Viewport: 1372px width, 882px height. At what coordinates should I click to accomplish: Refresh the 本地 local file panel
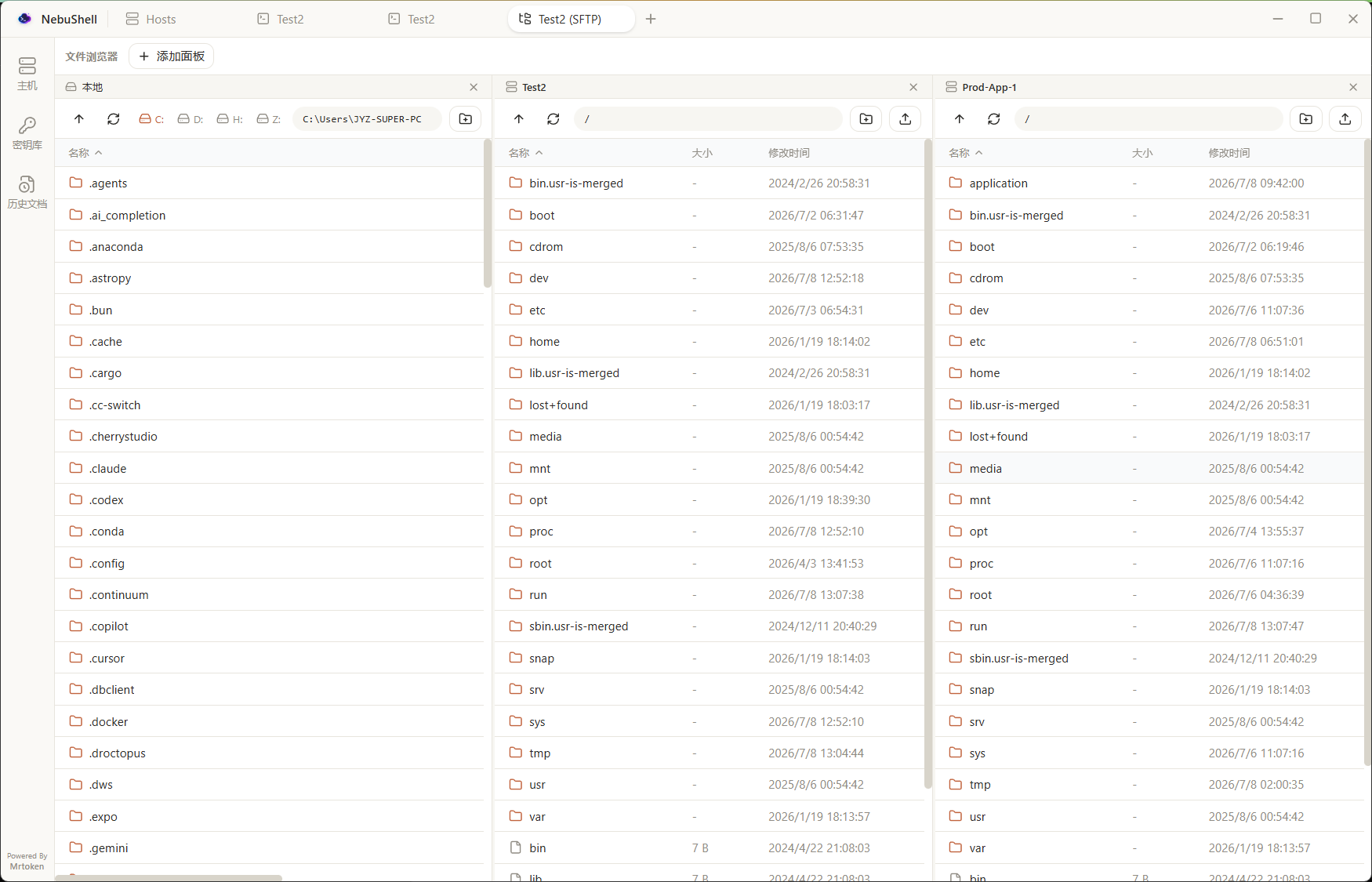tap(114, 119)
